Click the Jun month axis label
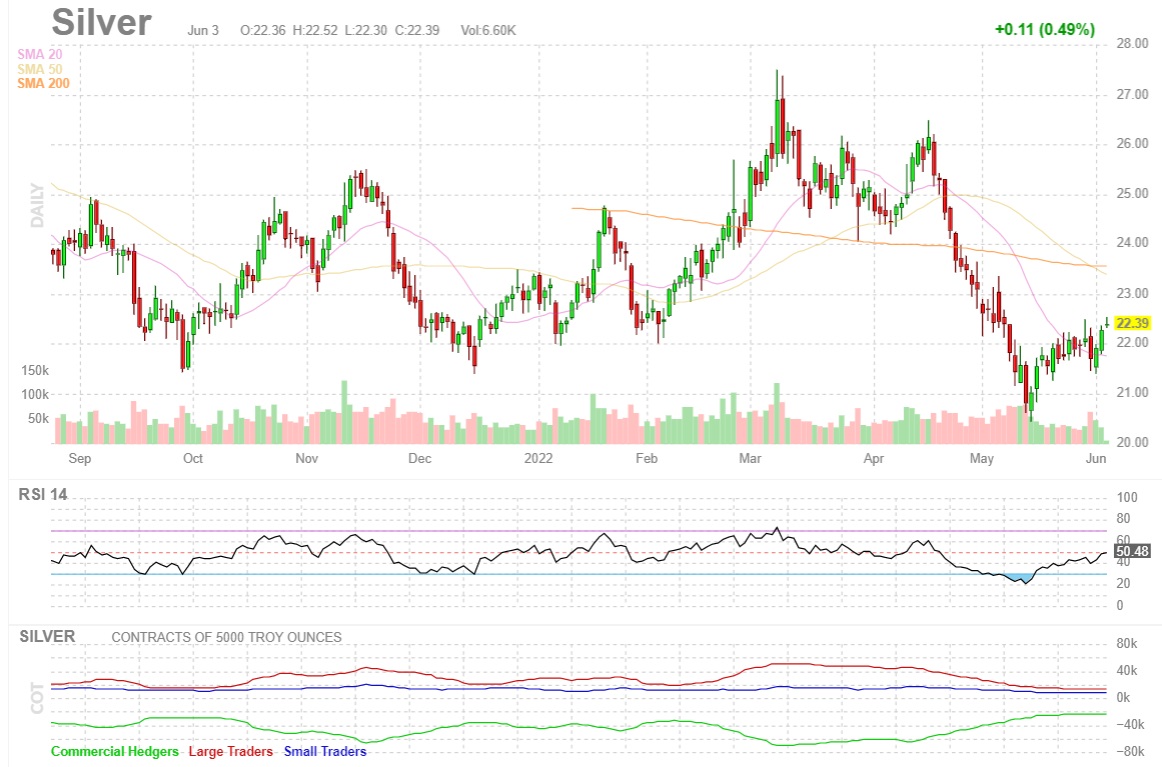Image resolution: width=1162 pixels, height=767 pixels. (x=1096, y=458)
